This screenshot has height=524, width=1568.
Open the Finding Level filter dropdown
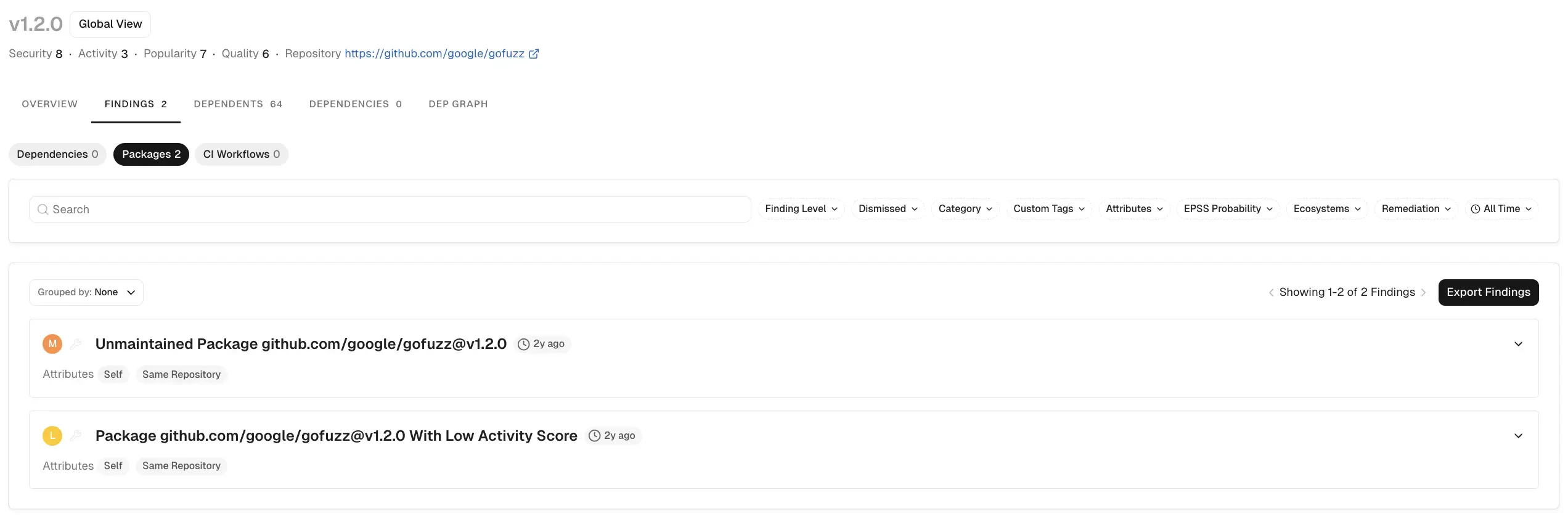coord(801,209)
